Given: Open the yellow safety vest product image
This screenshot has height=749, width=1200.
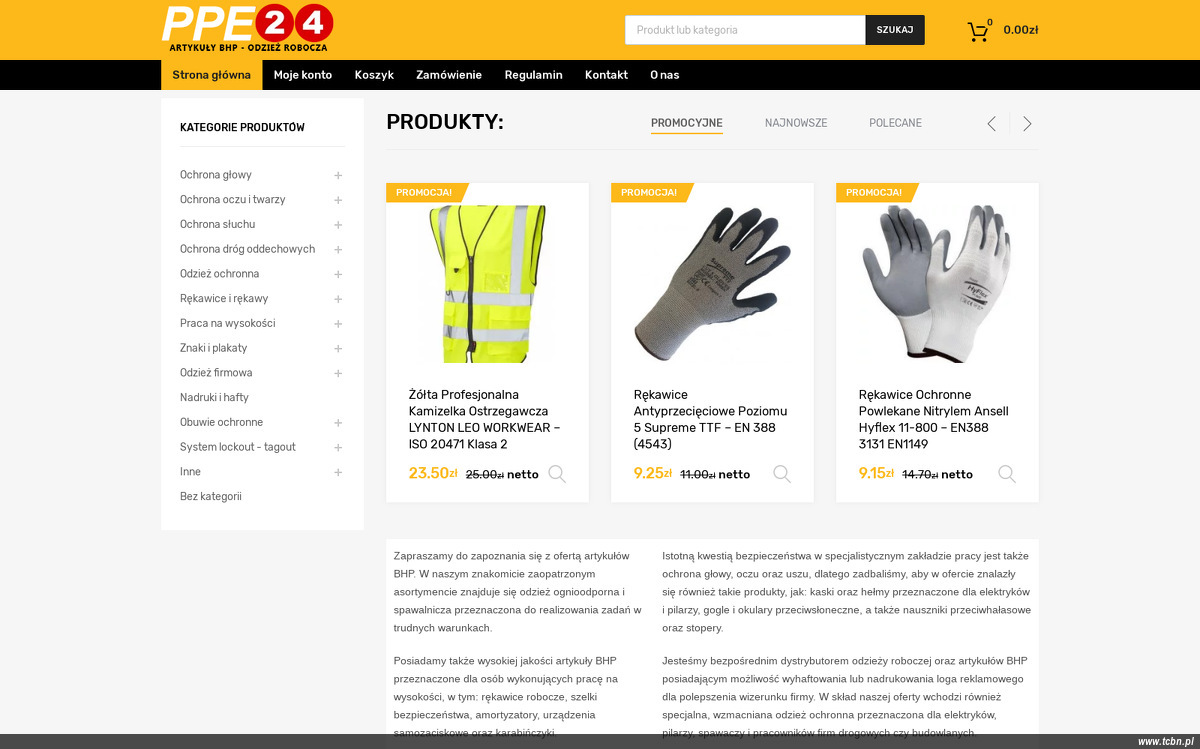Looking at the screenshot, I should coord(487,284).
